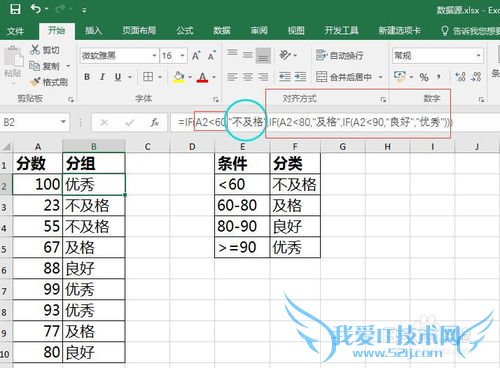The width and height of the screenshot is (500, 368).
Task: Switch to the 公式 ribbon tab
Action: pyautogui.click(x=185, y=31)
